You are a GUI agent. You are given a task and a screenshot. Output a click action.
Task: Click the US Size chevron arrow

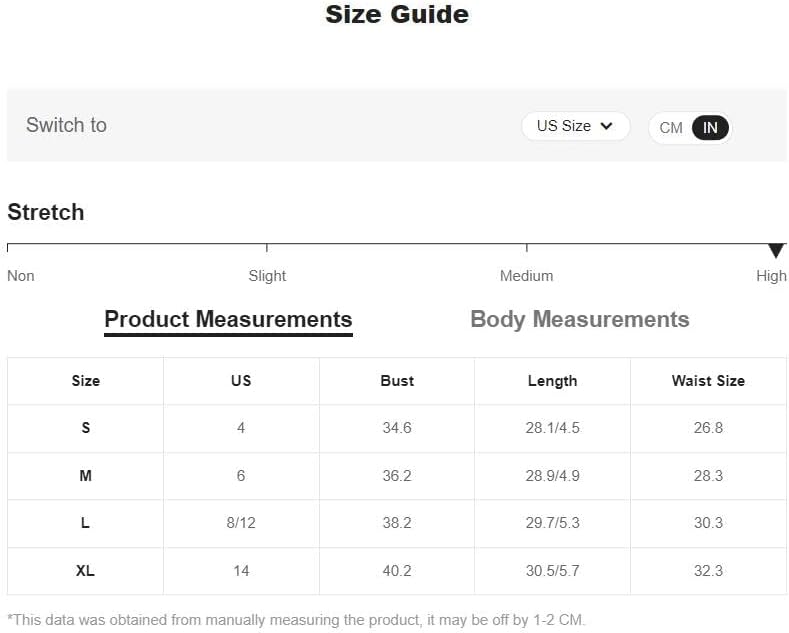[606, 126]
